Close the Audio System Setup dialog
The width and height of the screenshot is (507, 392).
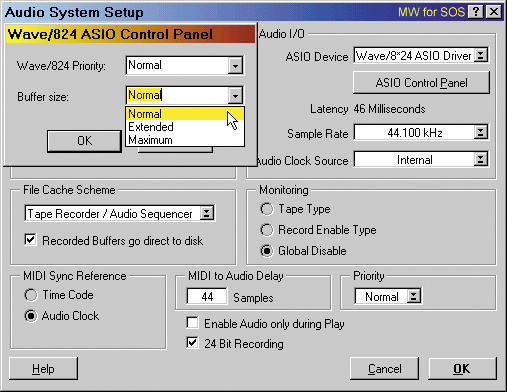coord(494,12)
